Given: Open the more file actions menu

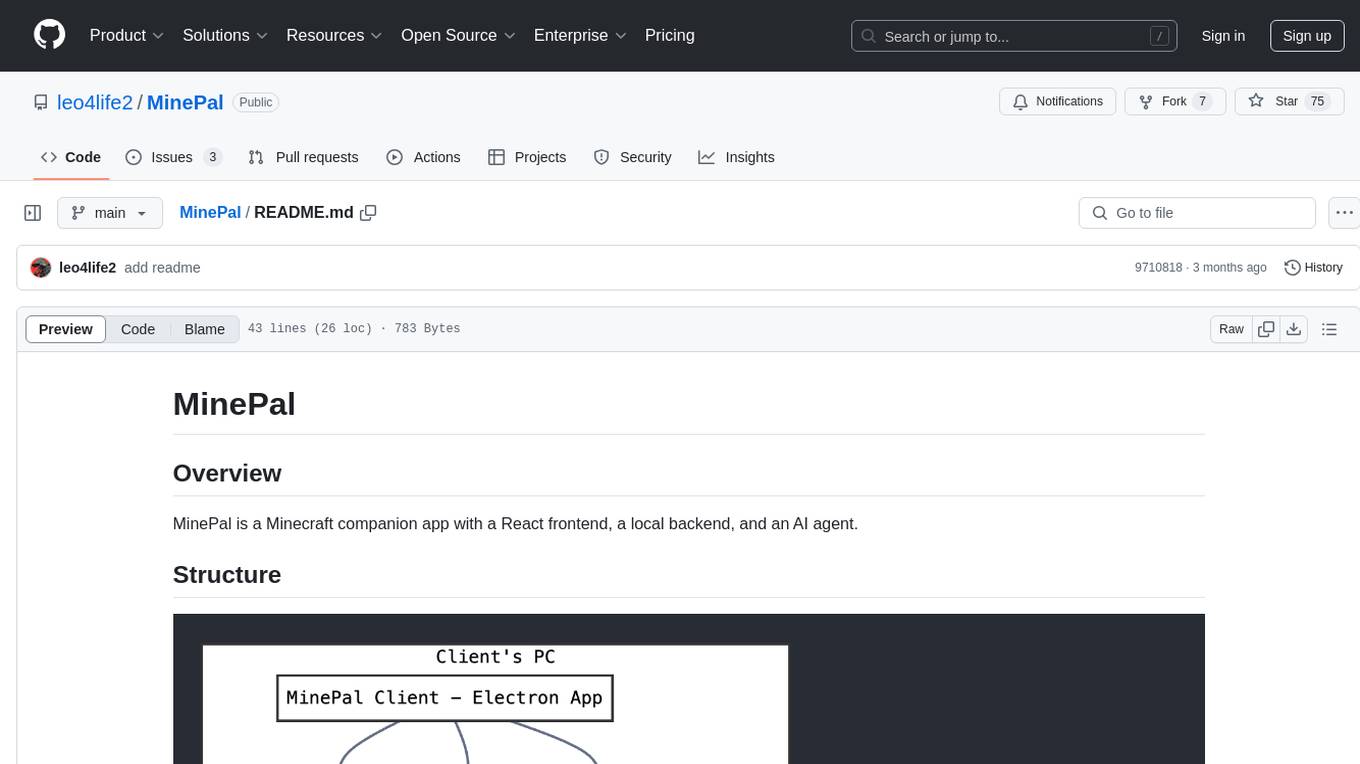Looking at the screenshot, I should point(1344,213).
